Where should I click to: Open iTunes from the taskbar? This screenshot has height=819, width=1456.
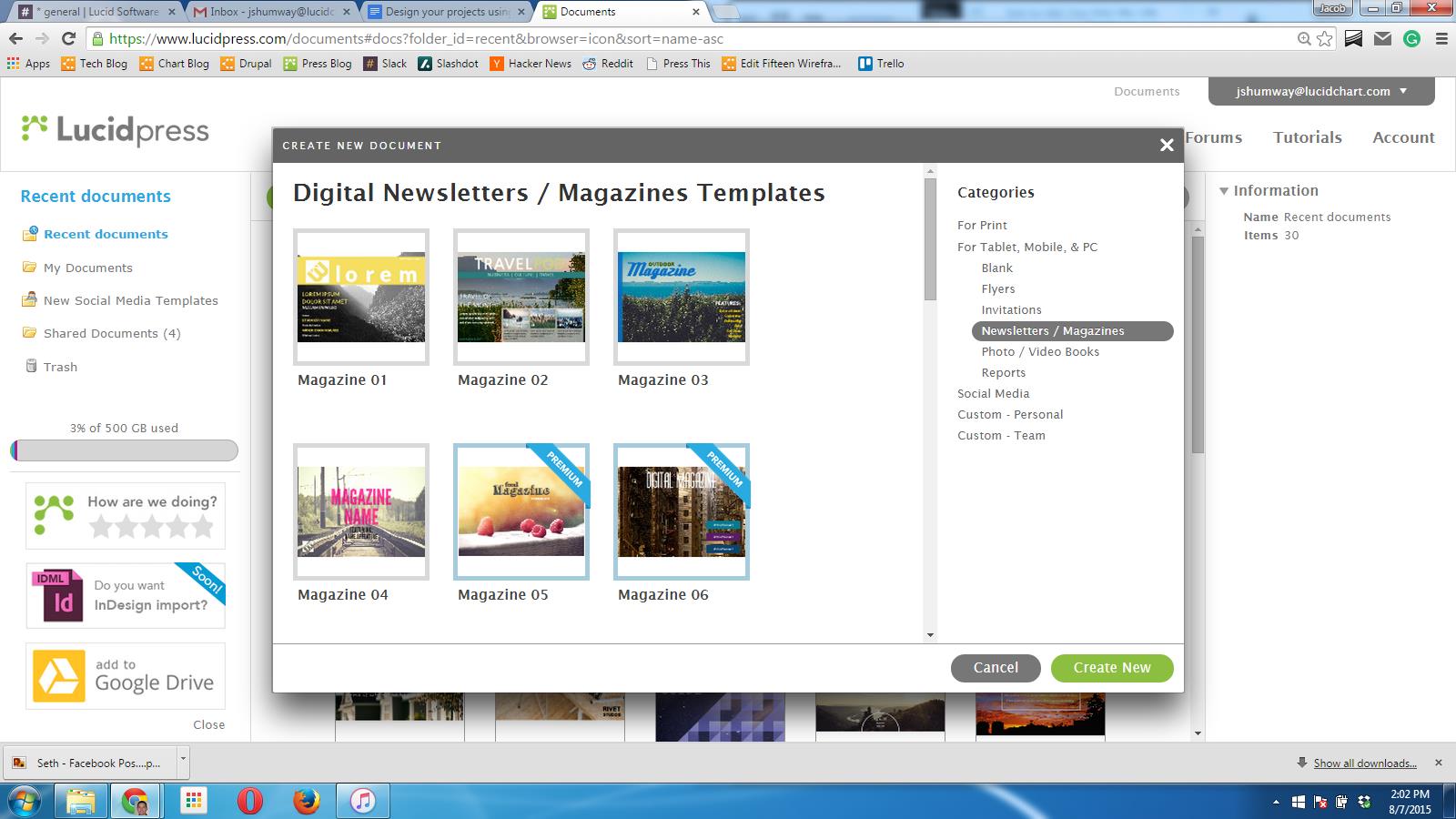[363, 801]
